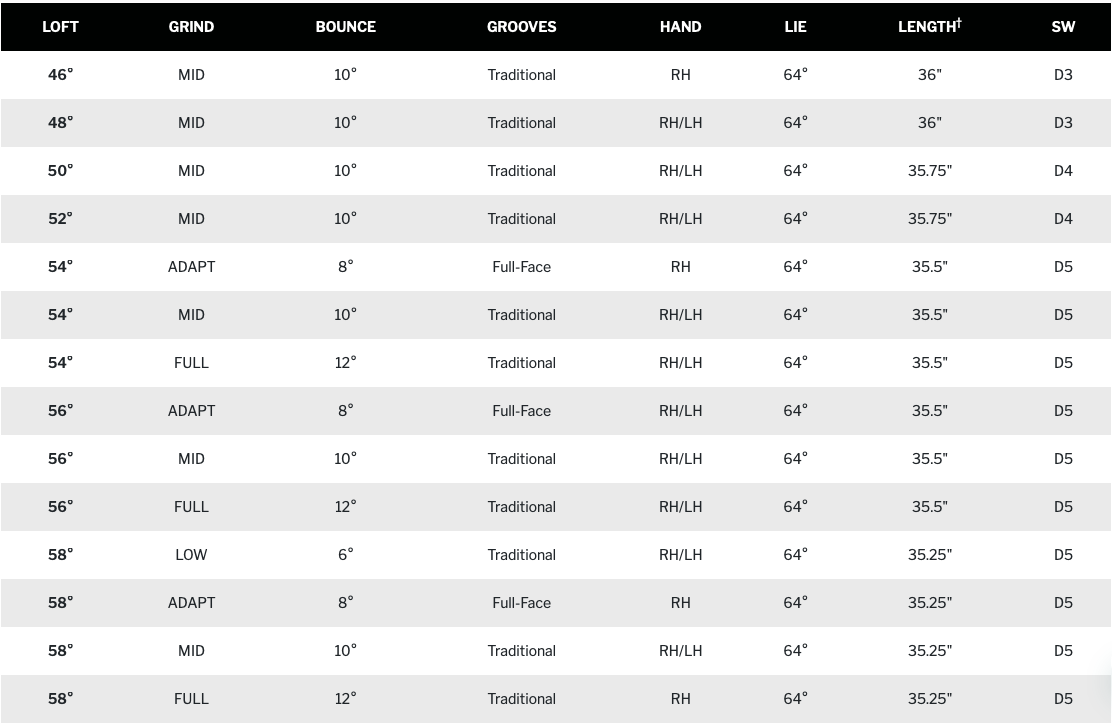1112x725 pixels.
Task: Click the GROOVES column header
Action: tap(521, 27)
